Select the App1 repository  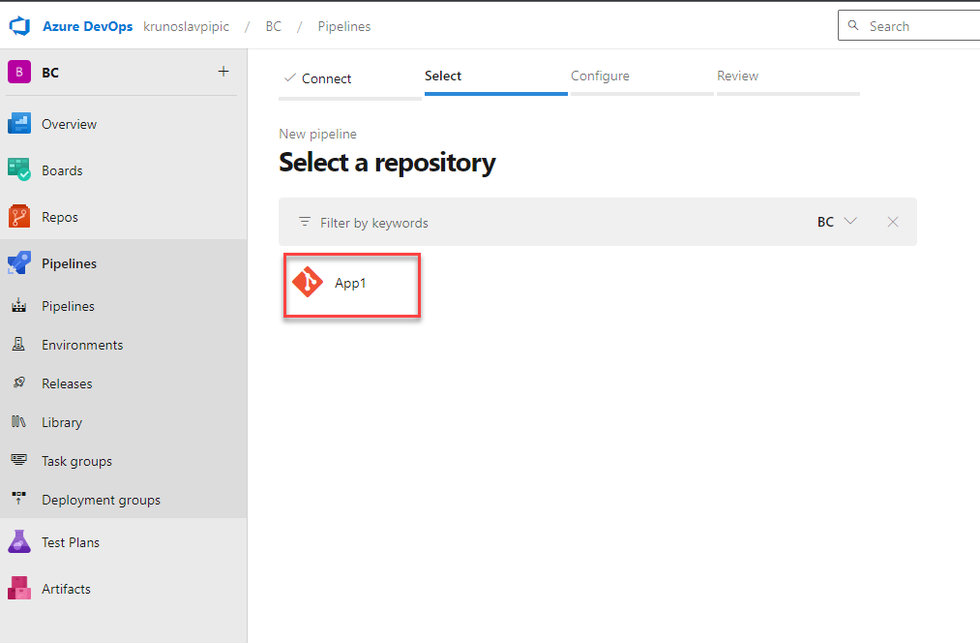[x=352, y=285]
